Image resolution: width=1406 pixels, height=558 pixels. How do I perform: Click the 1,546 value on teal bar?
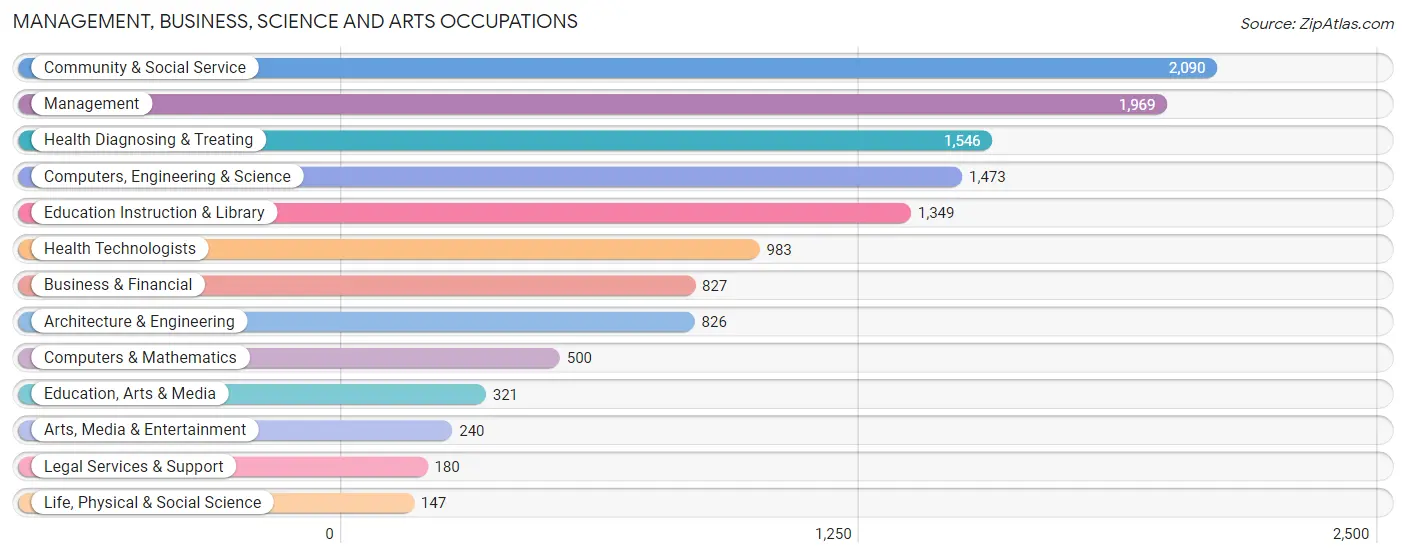click(962, 141)
